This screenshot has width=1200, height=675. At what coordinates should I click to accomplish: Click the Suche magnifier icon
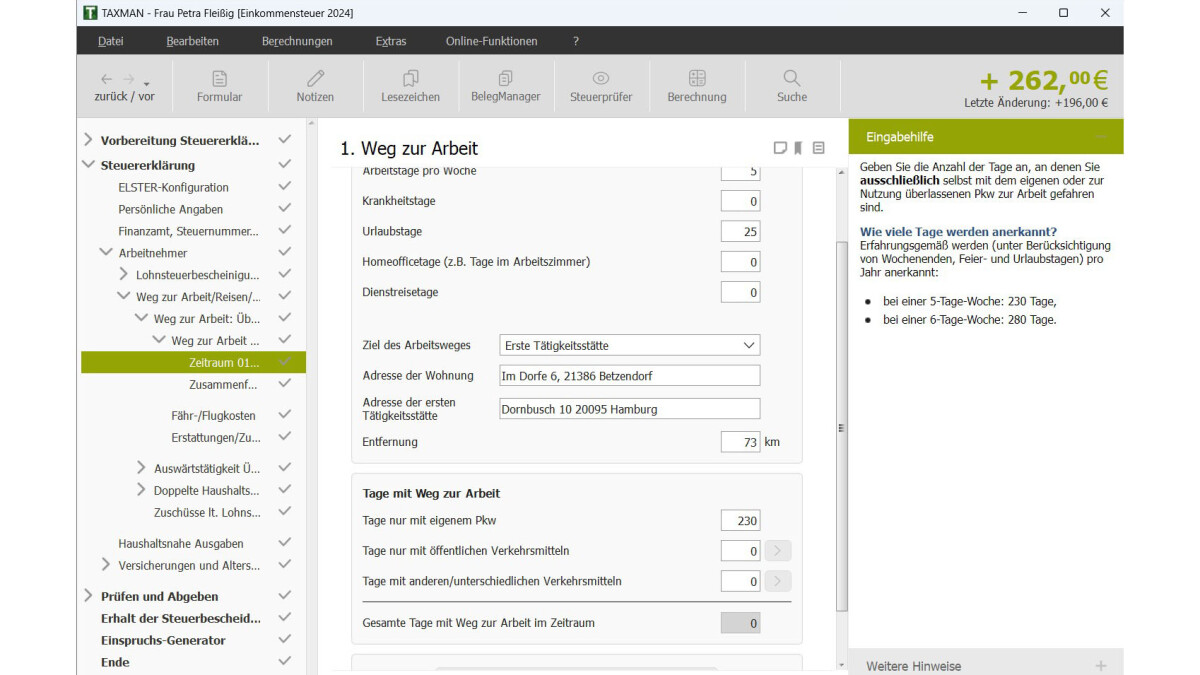click(x=791, y=79)
